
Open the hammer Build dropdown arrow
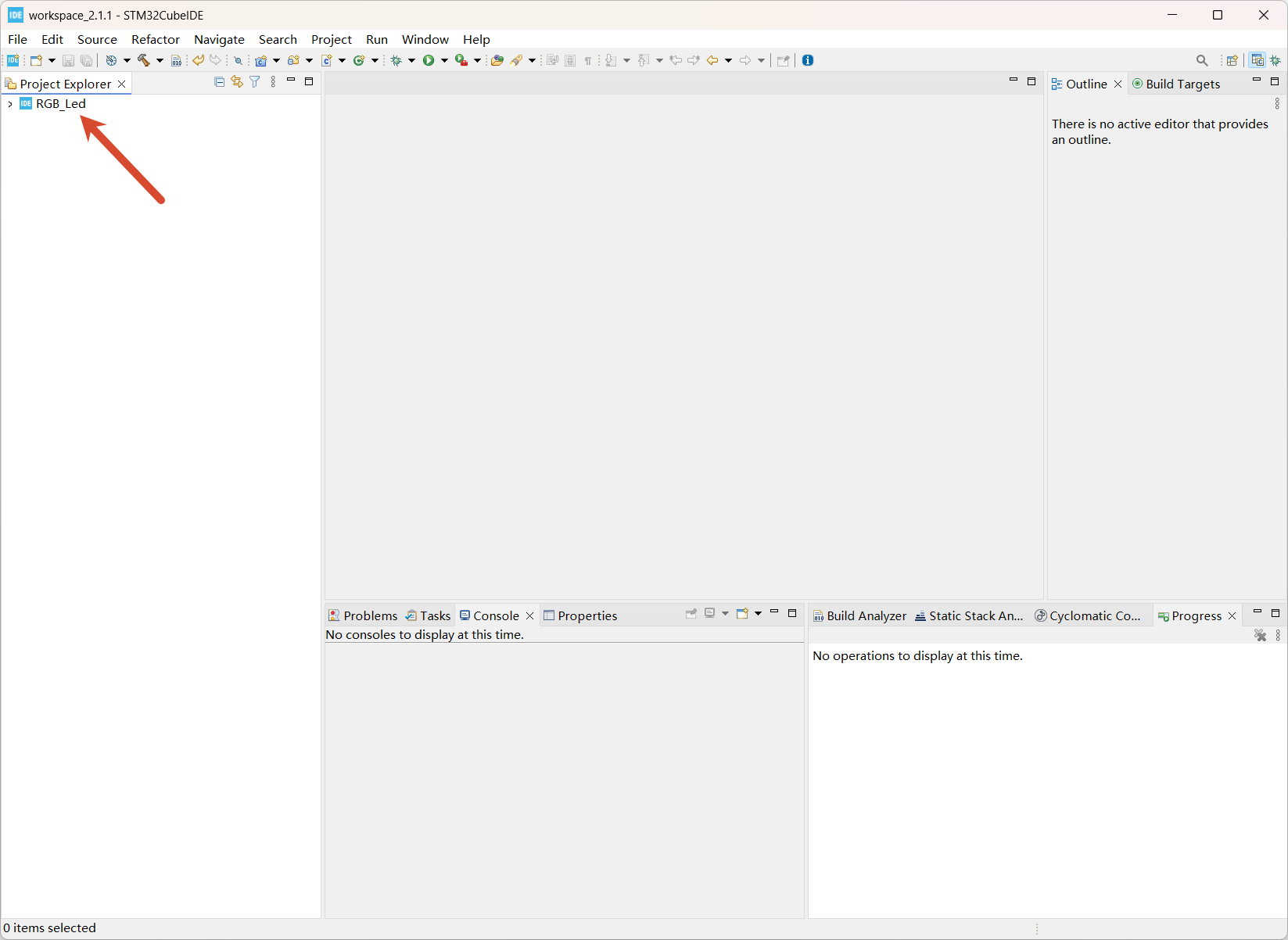coord(160,60)
